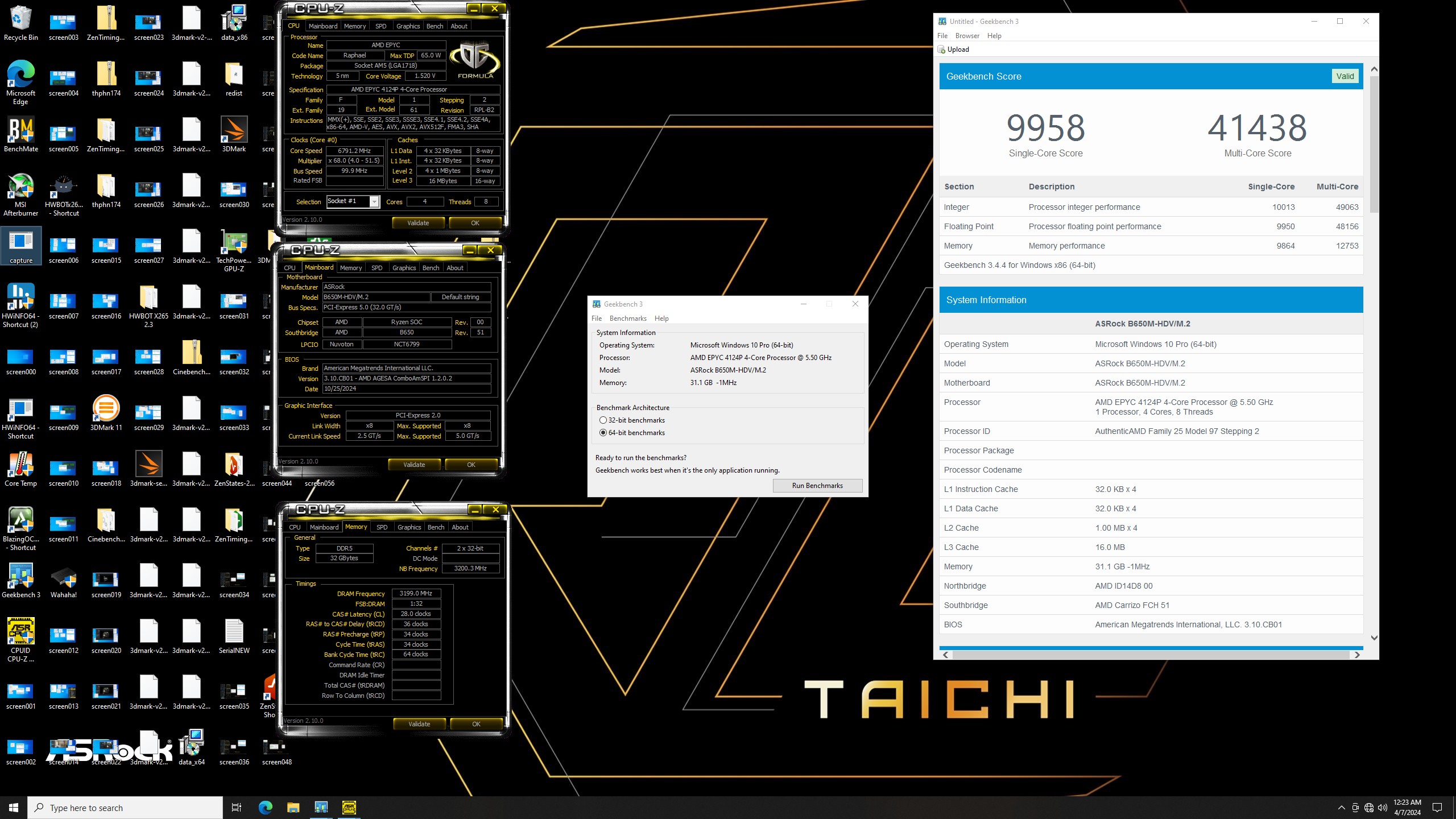Viewport: 1456px width, 819px height.
Task: Open the 3dmark-se... desktop icon
Action: pyautogui.click(x=148, y=469)
